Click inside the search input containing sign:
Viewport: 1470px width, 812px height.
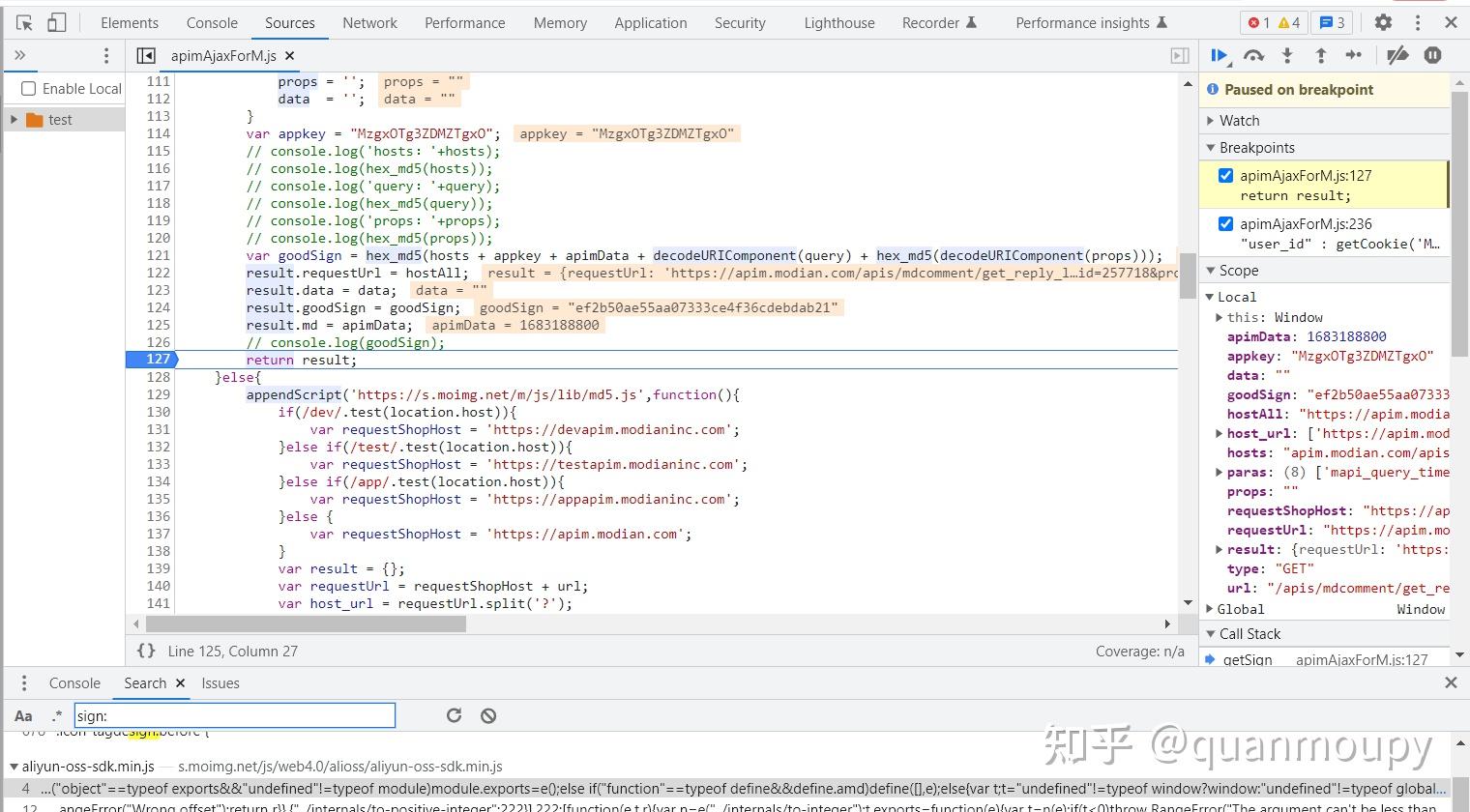coord(232,715)
